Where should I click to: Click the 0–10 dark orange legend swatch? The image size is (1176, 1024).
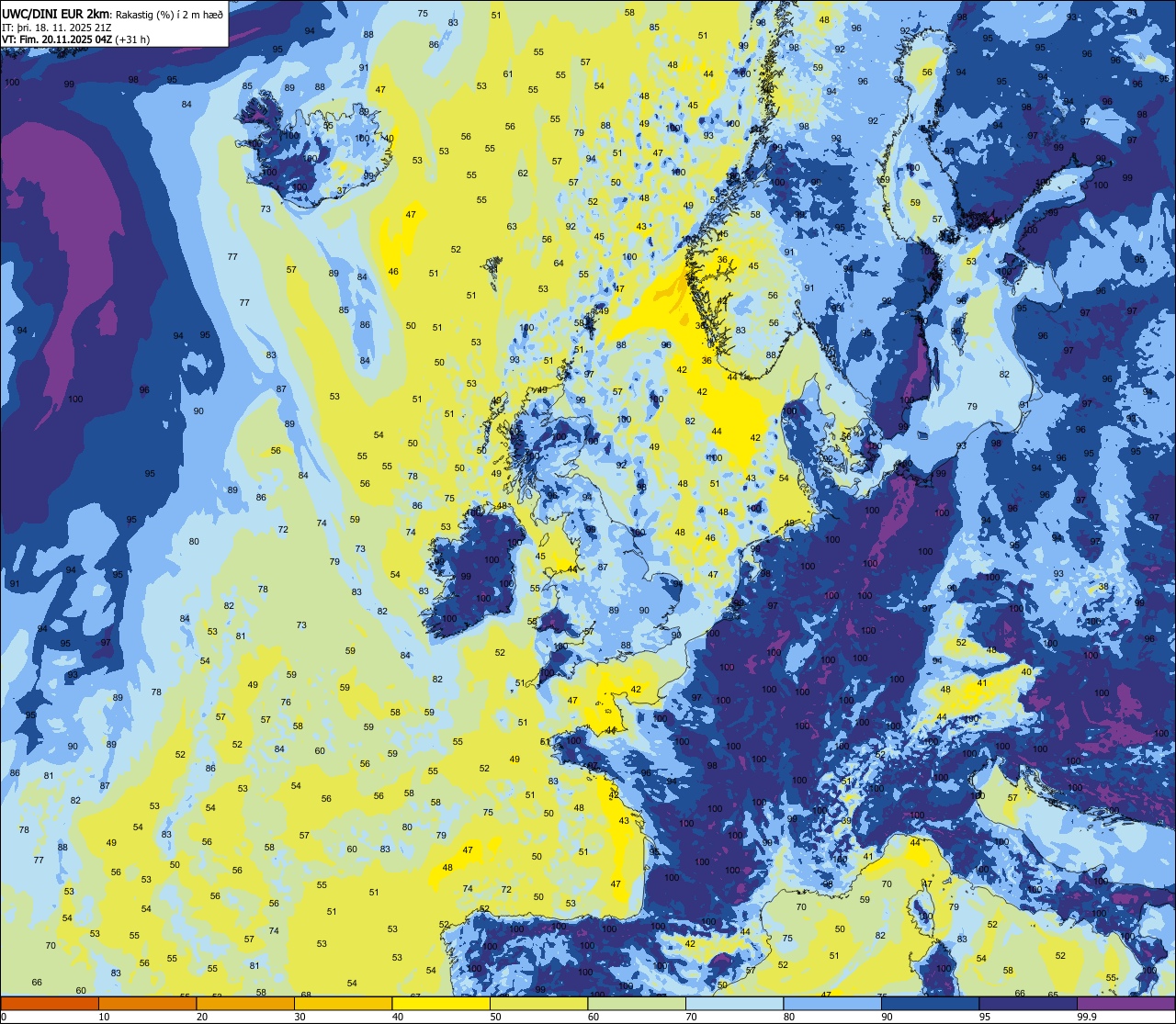[50, 1003]
